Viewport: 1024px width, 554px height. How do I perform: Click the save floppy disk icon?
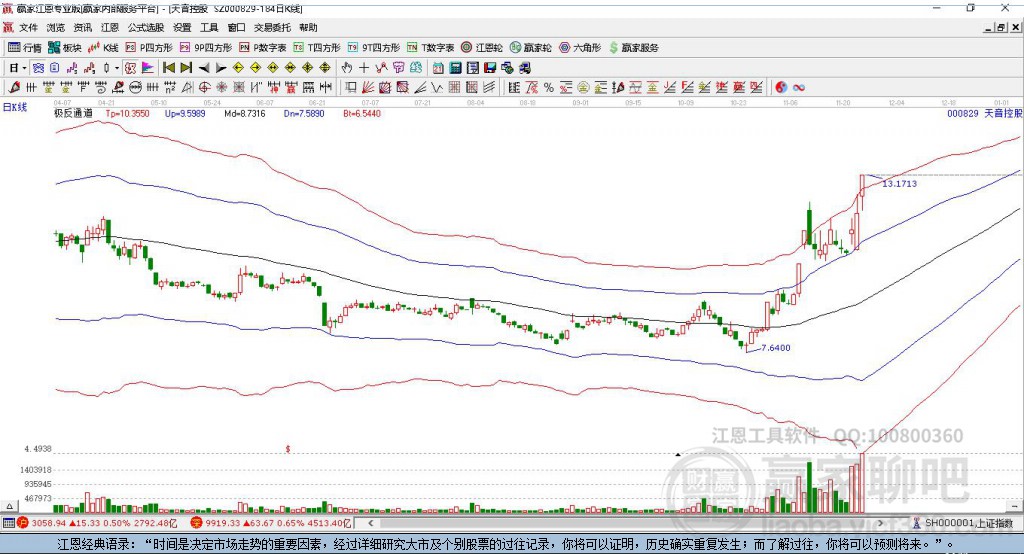coord(490,67)
